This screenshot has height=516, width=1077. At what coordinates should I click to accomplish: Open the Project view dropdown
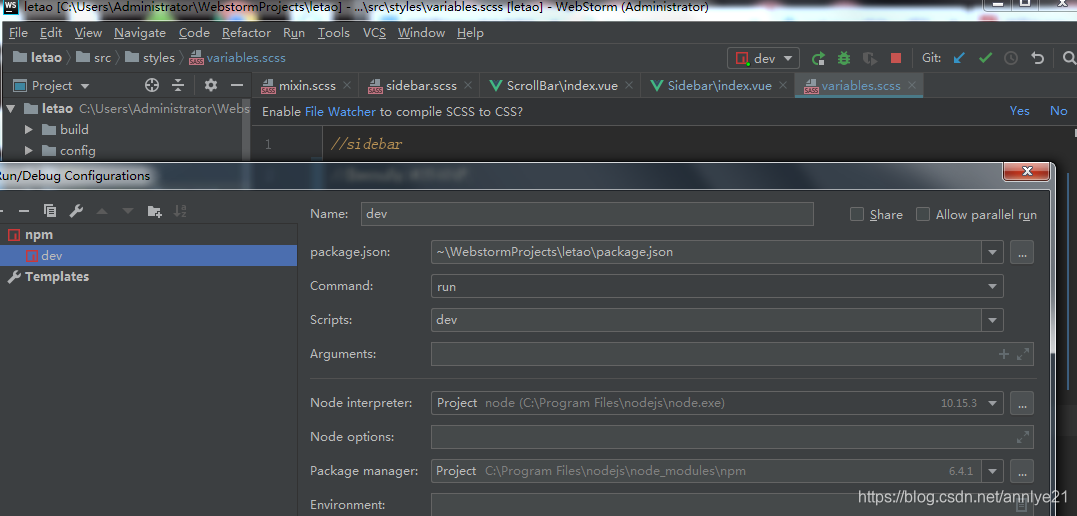point(85,86)
